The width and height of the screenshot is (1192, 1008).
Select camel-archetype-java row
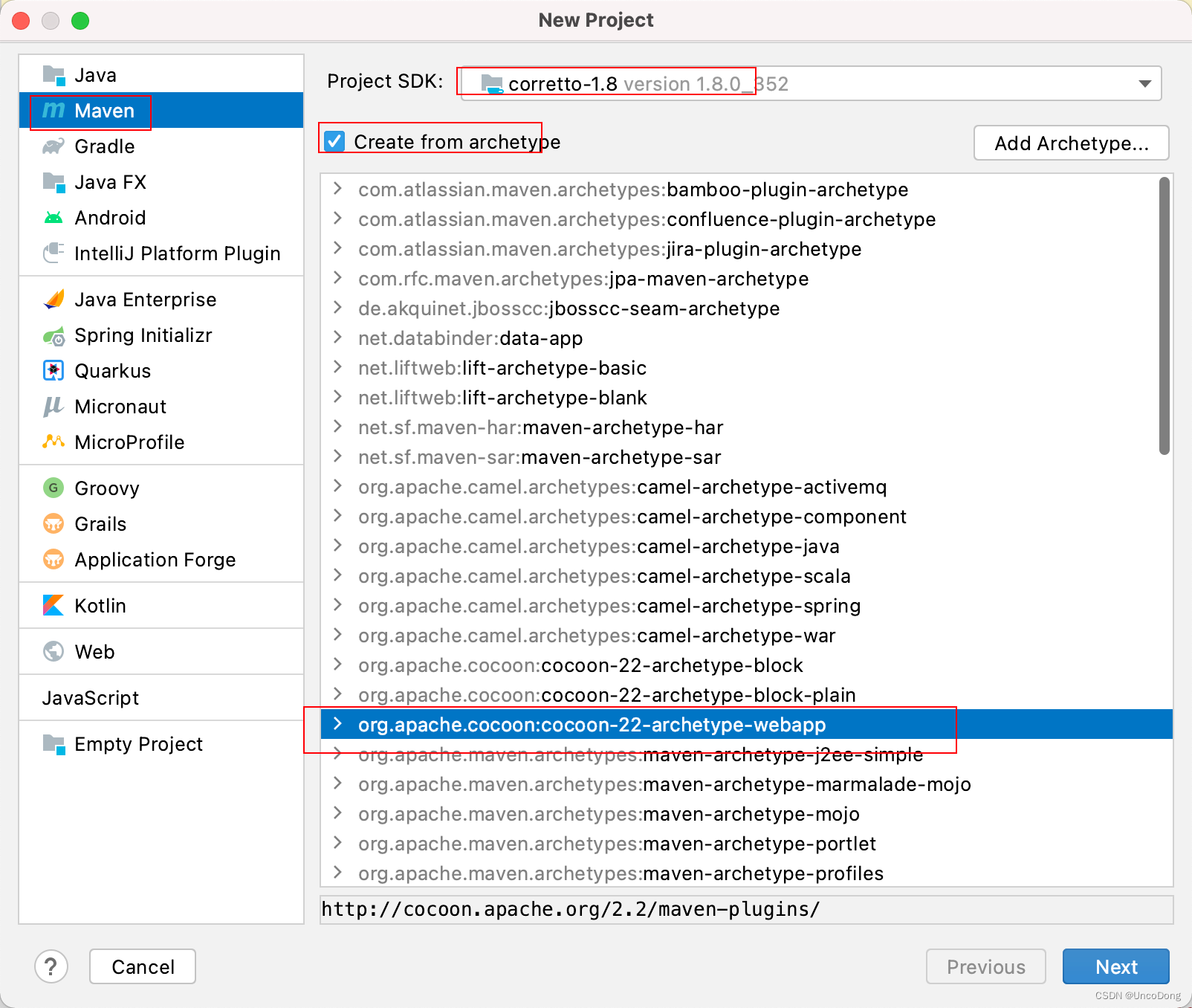coord(747,546)
